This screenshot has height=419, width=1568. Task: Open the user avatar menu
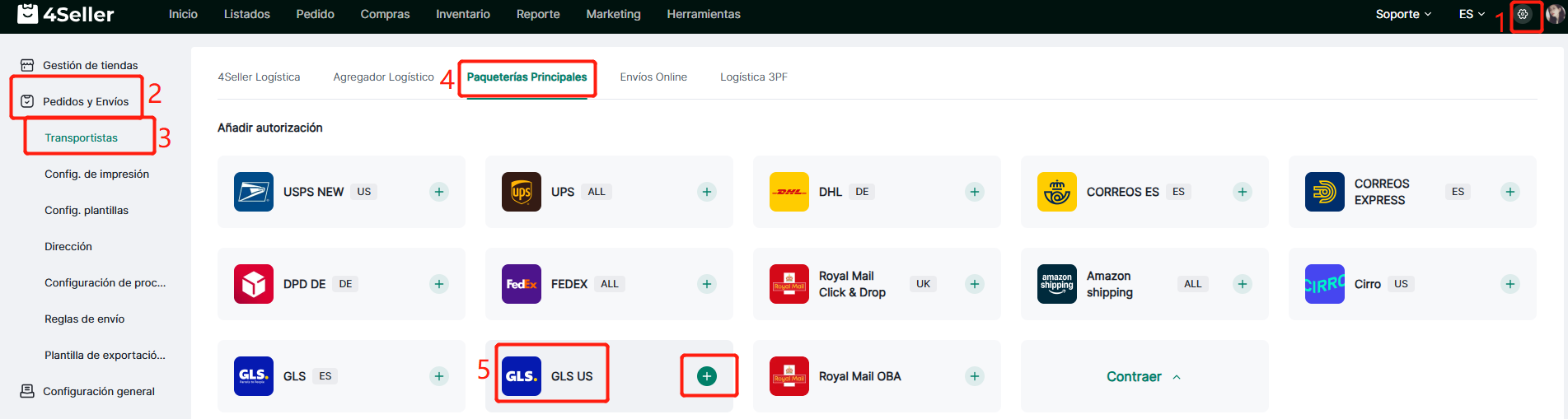click(x=1555, y=14)
